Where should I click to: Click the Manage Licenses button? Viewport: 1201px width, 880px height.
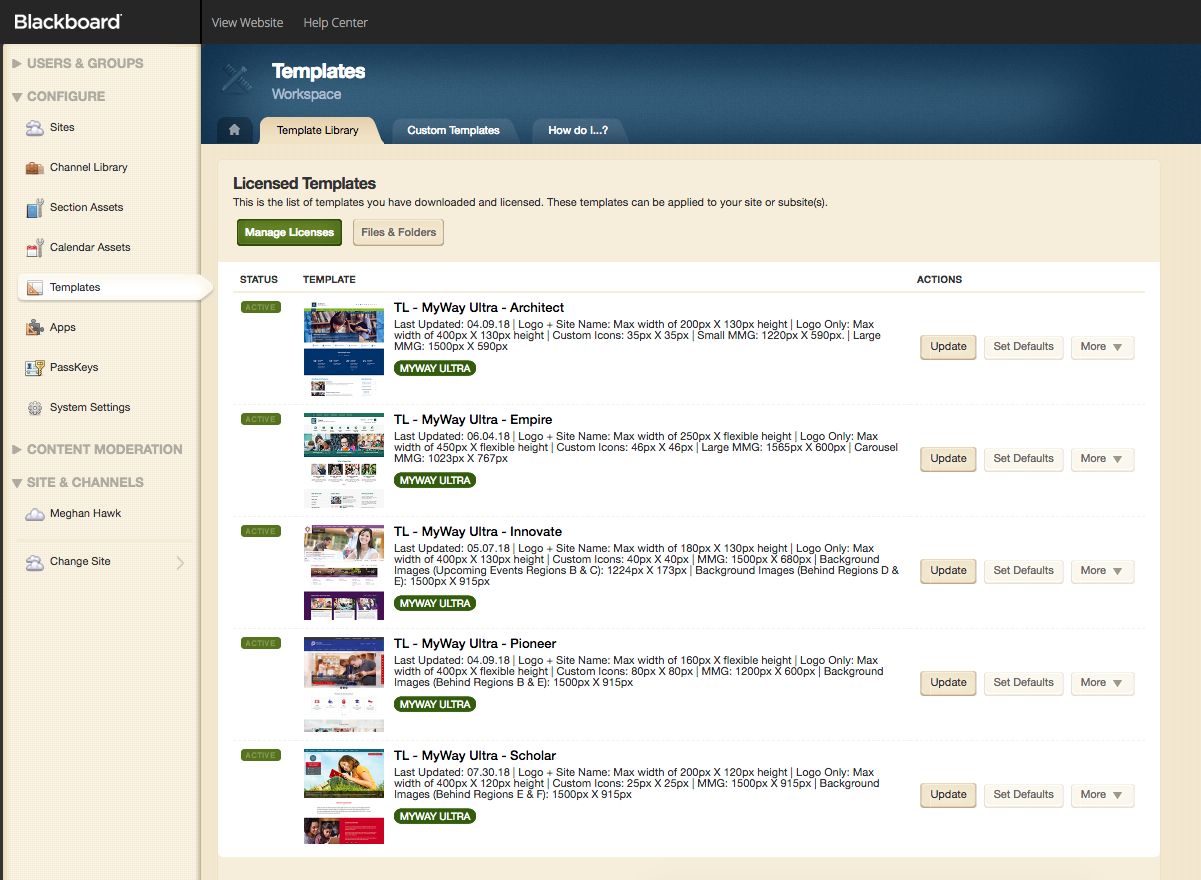289,232
